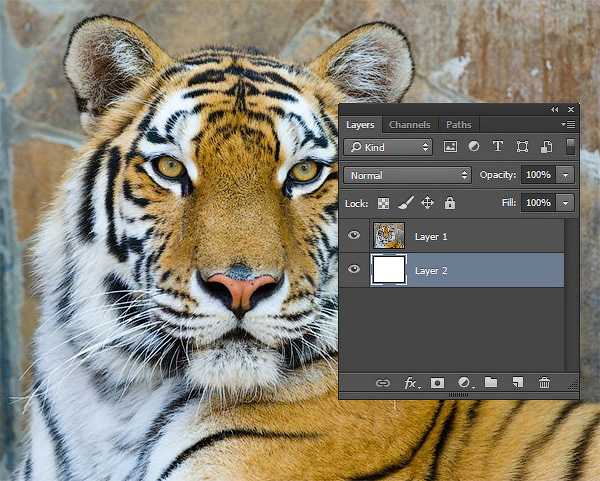Select the Layer 1 tiger thumbnail
The height and width of the screenshot is (481, 600).
tap(388, 236)
